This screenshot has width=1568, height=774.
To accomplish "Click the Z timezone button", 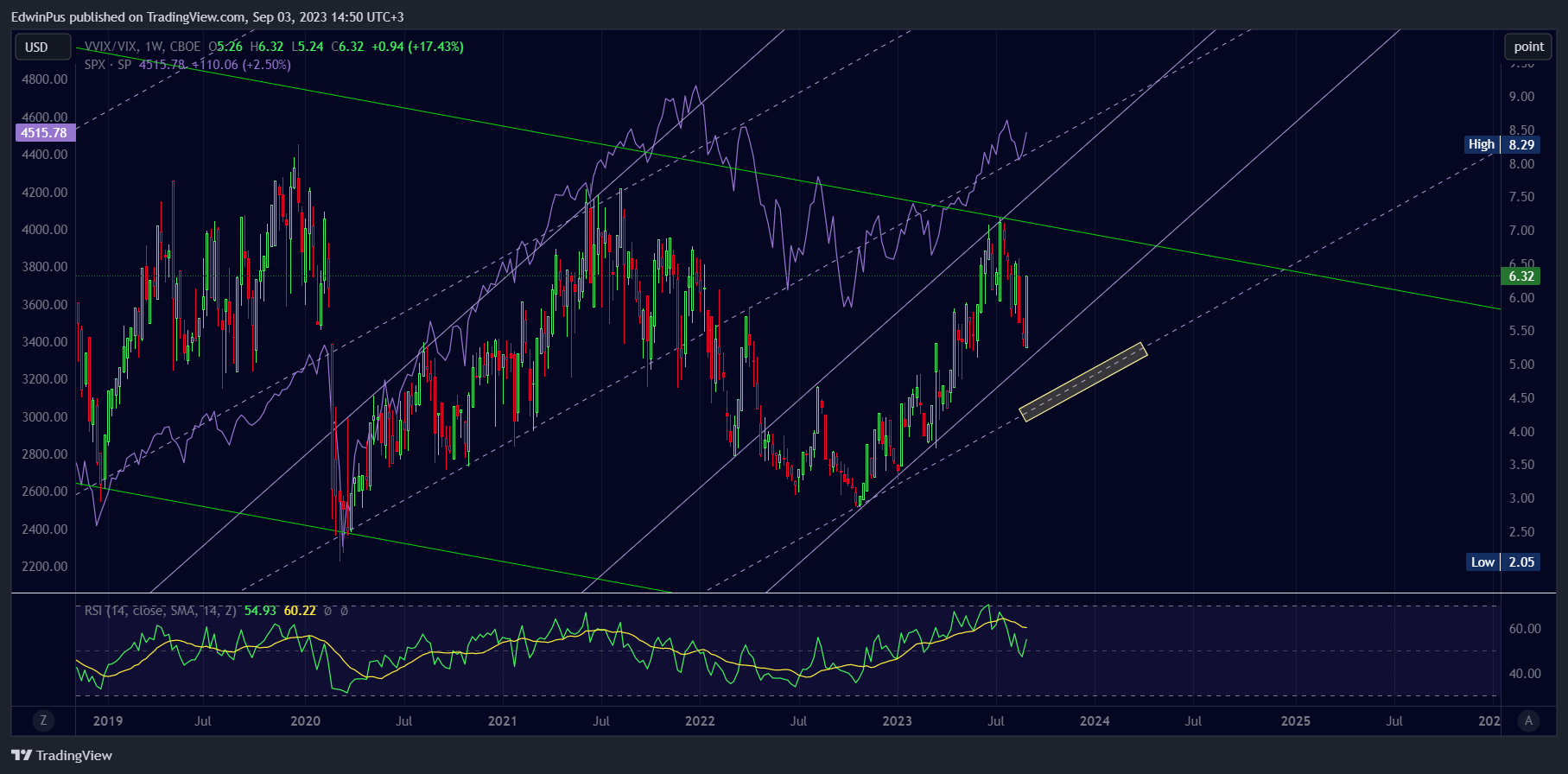I will [x=43, y=720].
